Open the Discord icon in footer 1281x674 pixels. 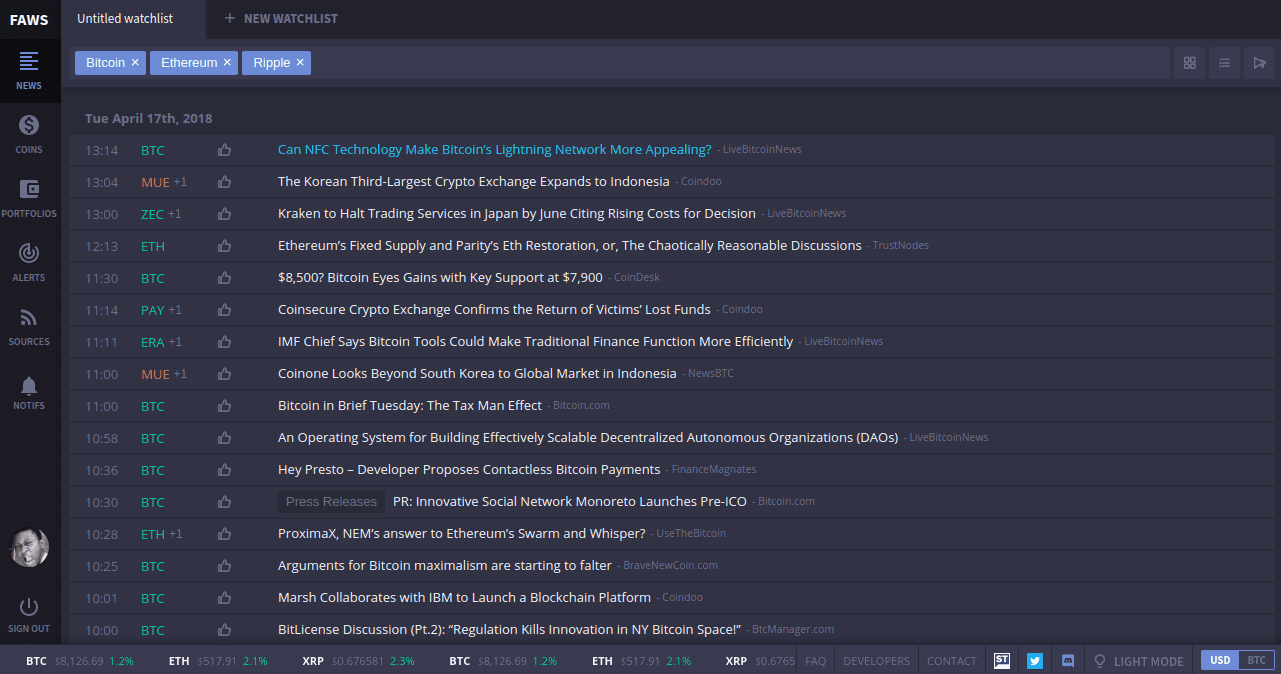(1068, 661)
